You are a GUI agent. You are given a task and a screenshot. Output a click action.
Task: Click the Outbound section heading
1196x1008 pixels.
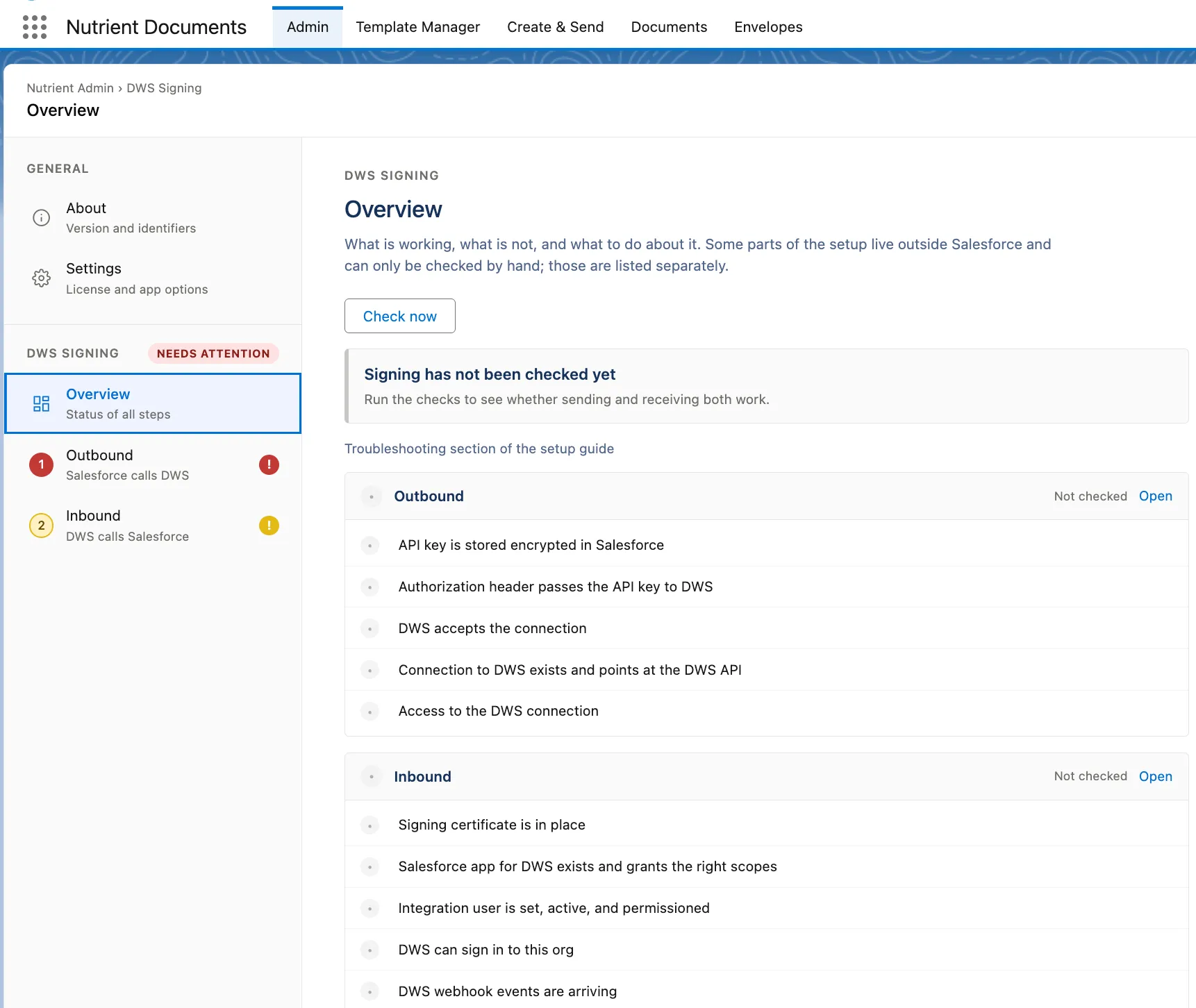click(x=429, y=496)
